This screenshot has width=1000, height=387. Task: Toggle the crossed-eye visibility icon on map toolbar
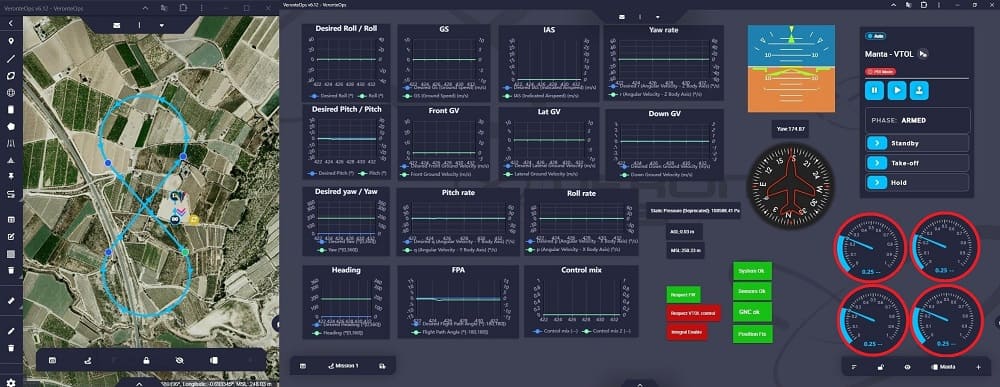[x=180, y=361]
